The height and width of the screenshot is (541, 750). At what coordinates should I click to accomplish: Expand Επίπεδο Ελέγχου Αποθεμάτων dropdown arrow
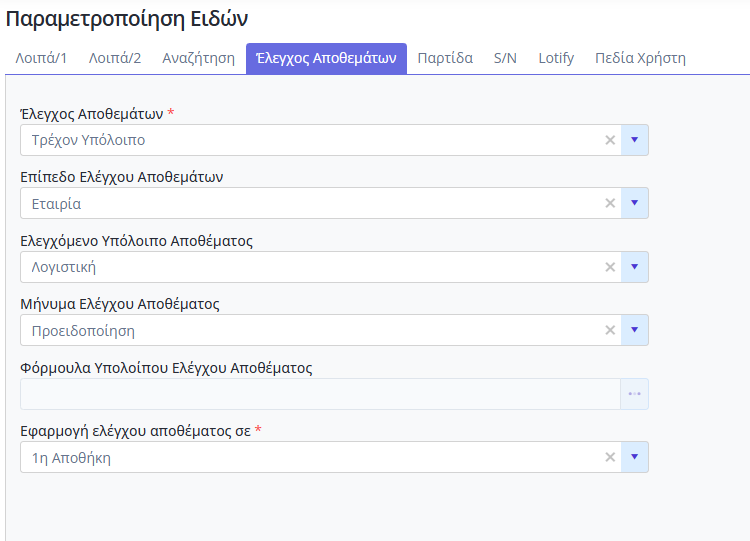635,203
